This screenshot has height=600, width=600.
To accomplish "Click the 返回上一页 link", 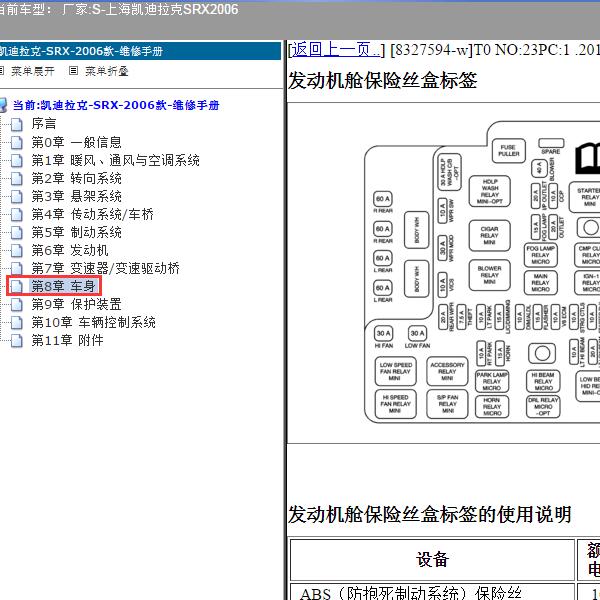I will 336,50.
